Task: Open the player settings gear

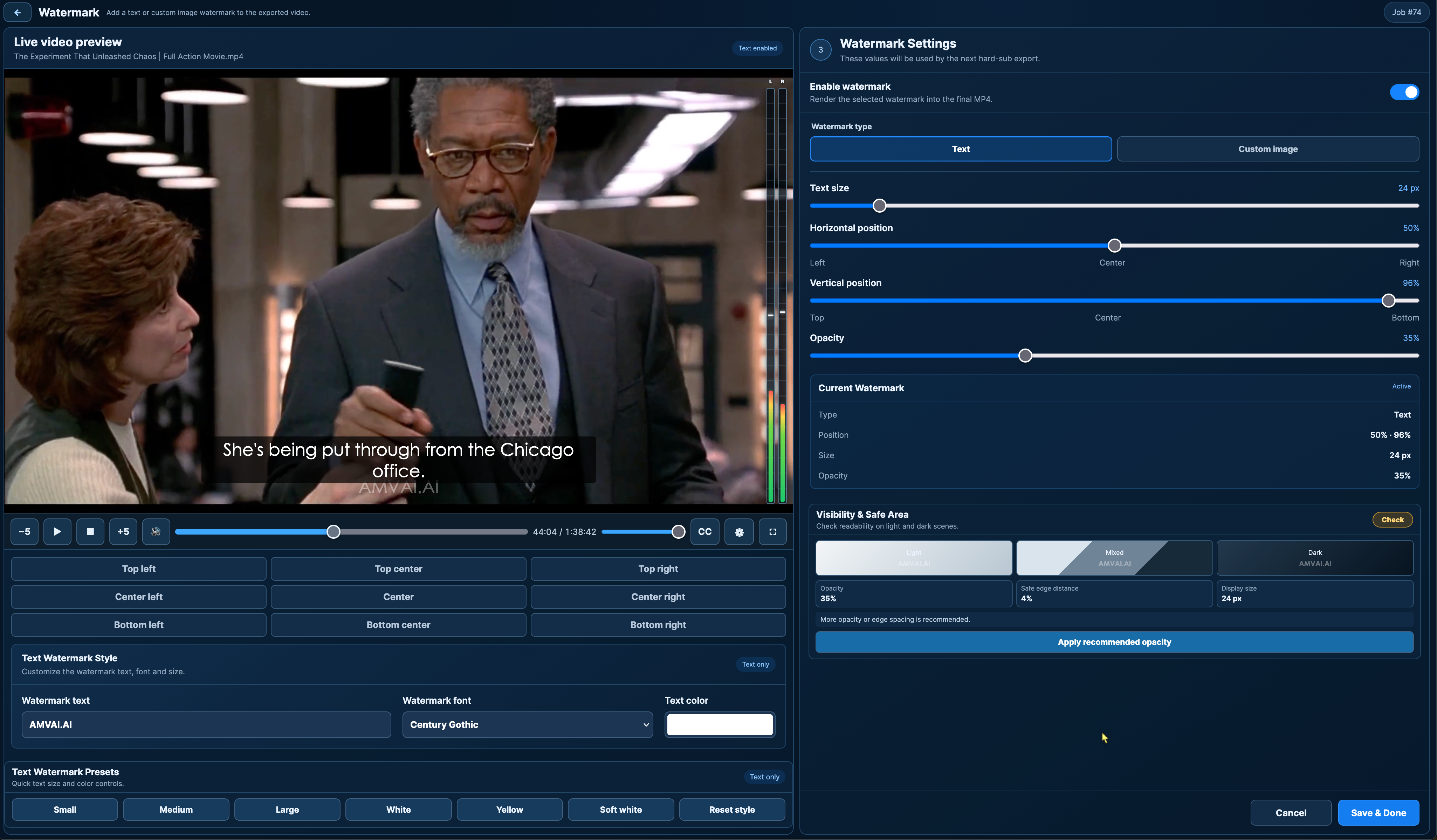Action: click(x=739, y=531)
